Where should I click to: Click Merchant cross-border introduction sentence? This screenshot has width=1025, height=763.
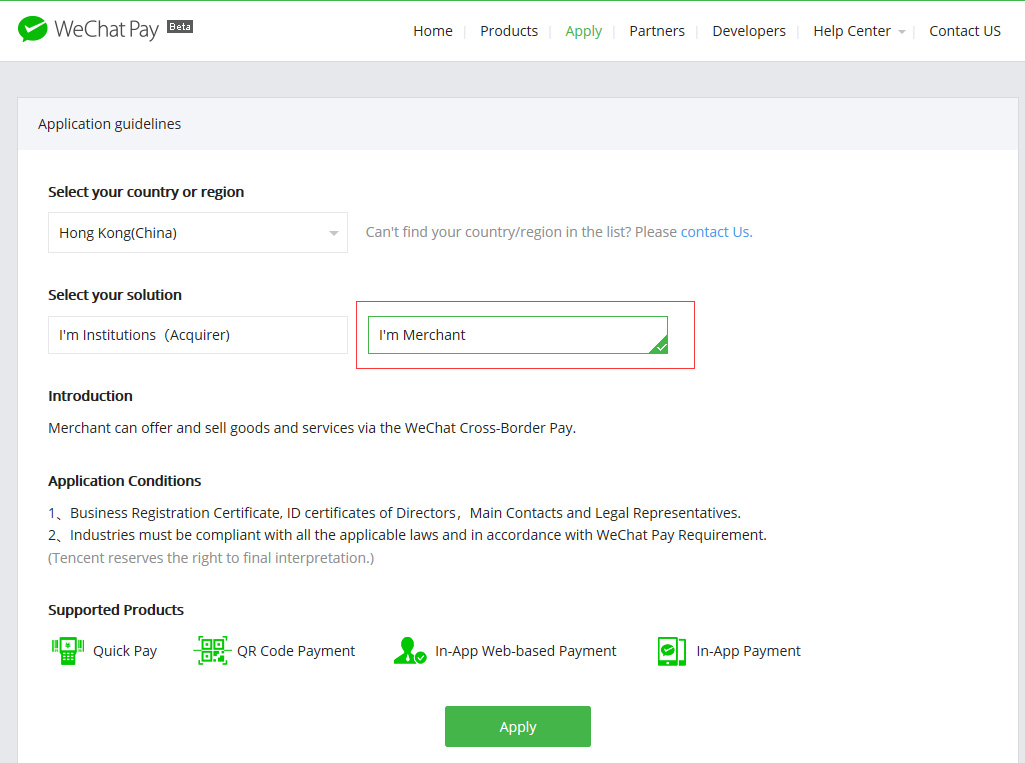[x=312, y=428]
